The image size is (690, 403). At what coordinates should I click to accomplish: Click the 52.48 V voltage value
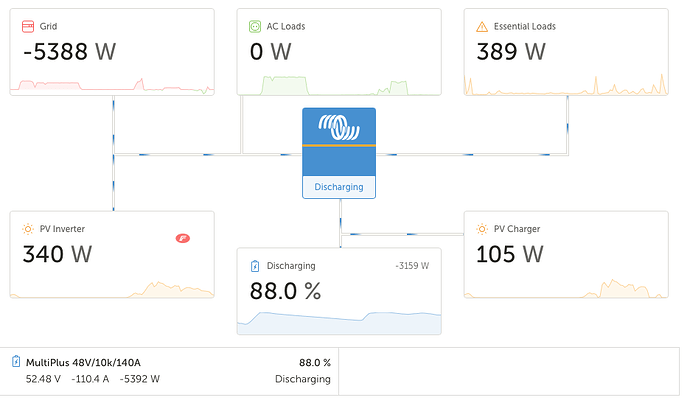[x=43, y=379]
